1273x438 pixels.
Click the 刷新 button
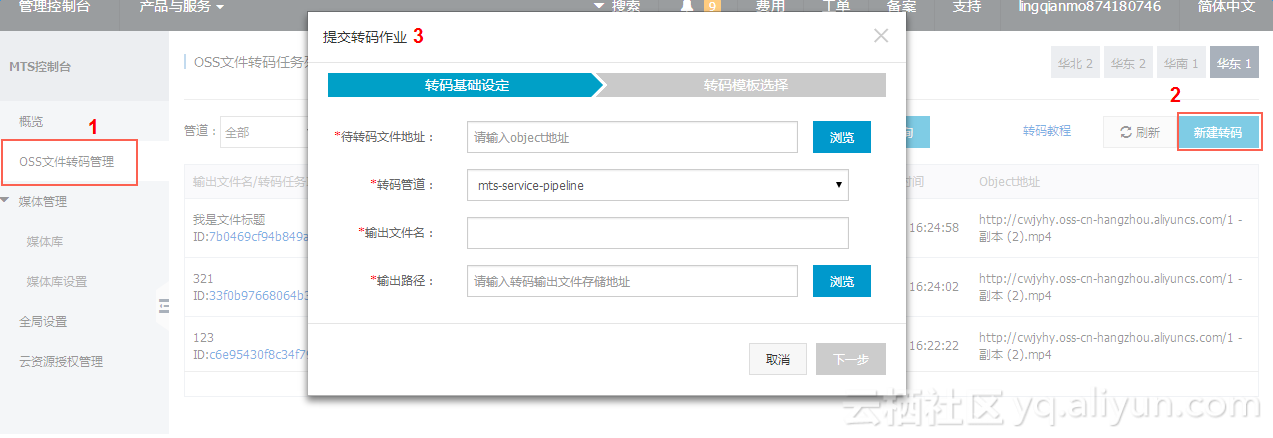pos(1140,132)
